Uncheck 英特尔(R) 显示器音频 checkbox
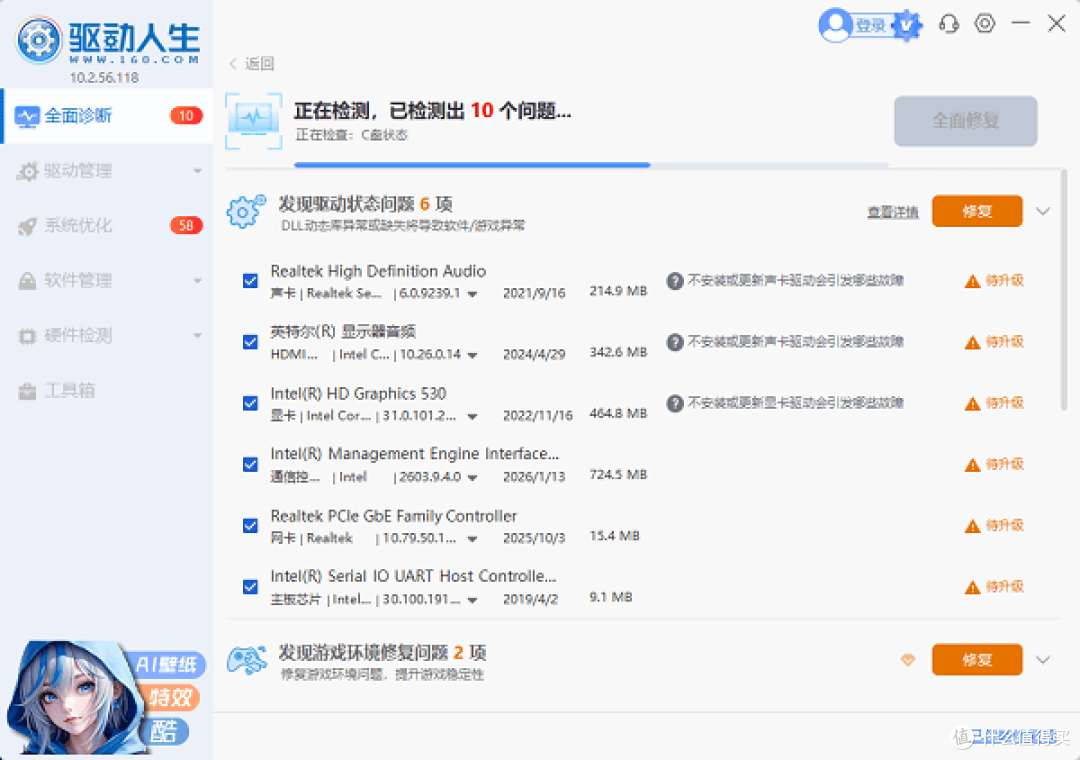Screen dimensions: 1080x760 tap(250, 342)
